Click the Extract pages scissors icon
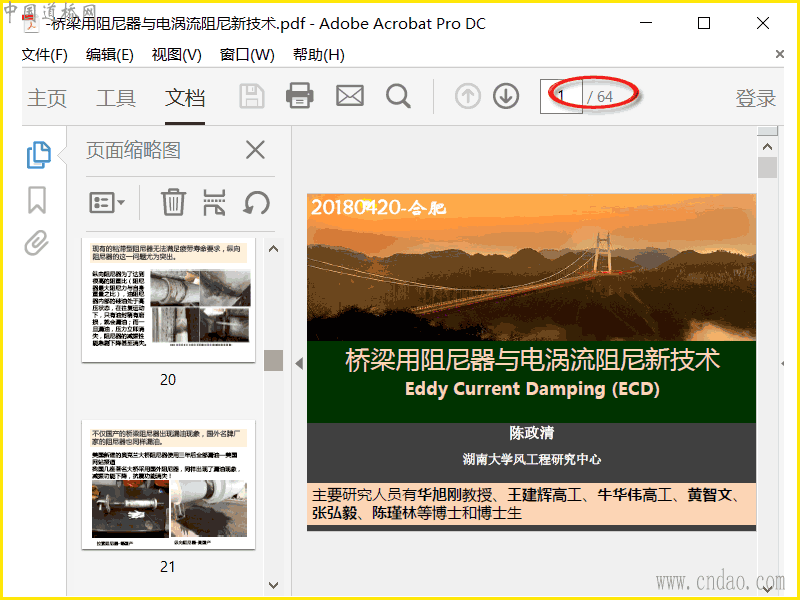Image resolution: width=800 pixels, height=600 pixels. click(214, 203)
